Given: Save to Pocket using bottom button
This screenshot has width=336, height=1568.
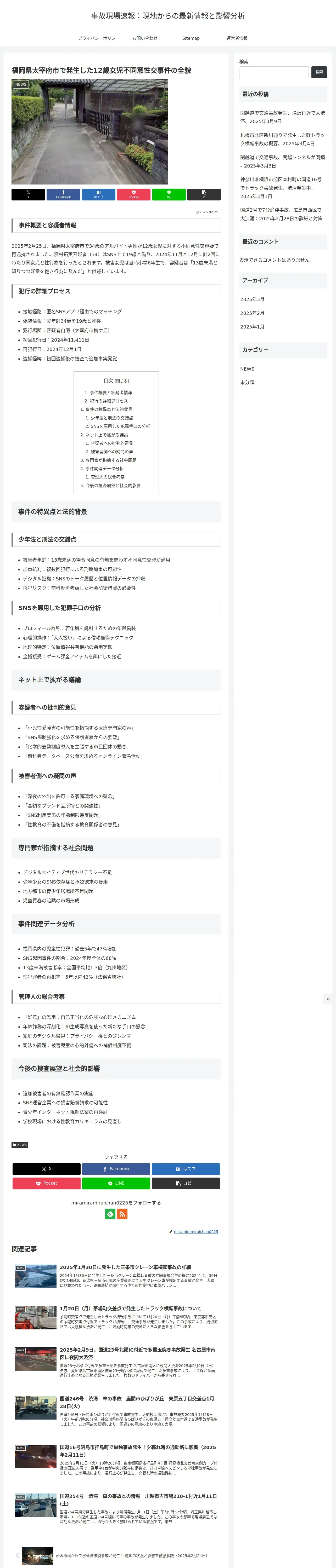Looking at the screenshot, I should pos(46,1183).
